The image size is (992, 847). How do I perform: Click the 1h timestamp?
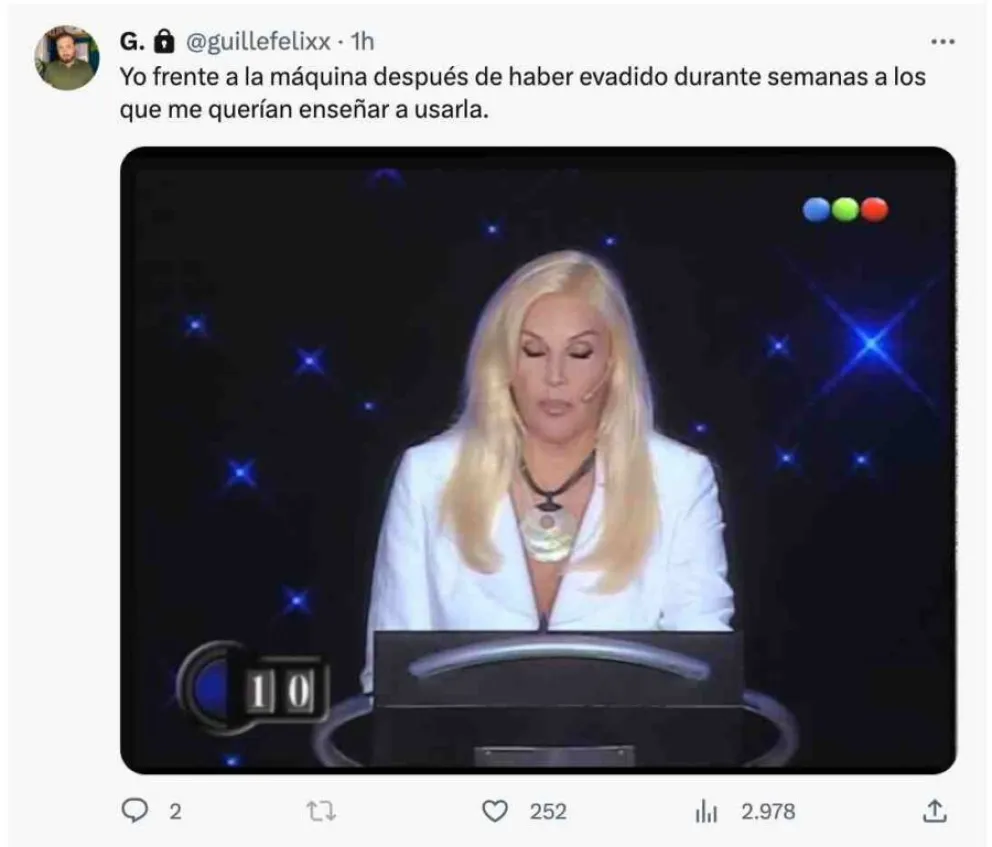coord(363,42)
